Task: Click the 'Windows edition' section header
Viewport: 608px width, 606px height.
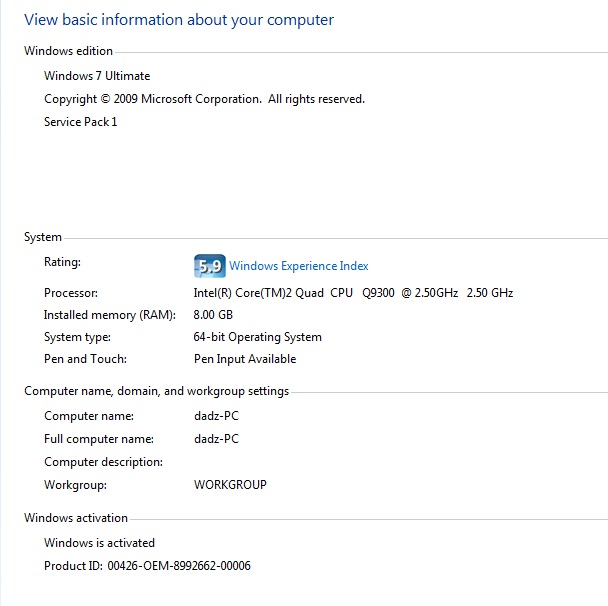Action: [68, 51]
